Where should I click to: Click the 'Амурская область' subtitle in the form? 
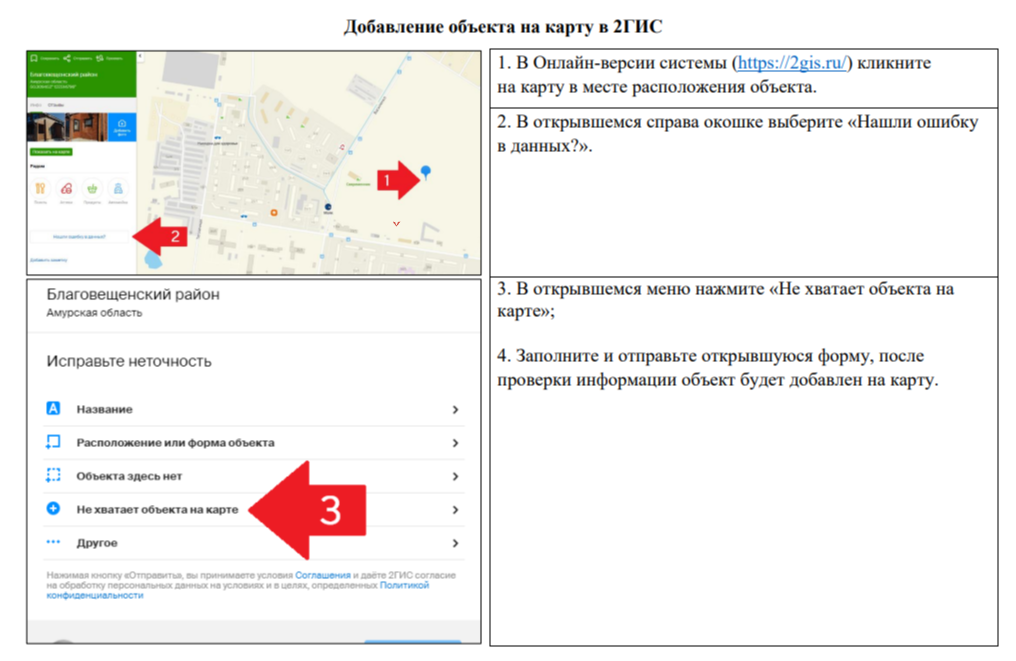point(94,313)
